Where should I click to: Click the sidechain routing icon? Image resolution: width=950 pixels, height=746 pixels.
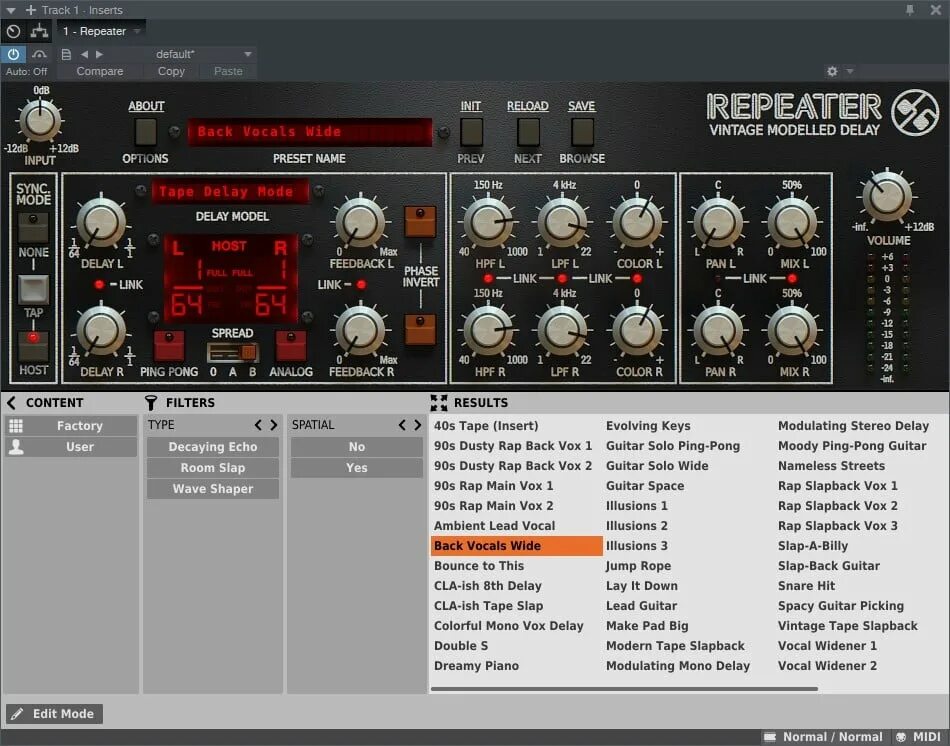[39, 31]
